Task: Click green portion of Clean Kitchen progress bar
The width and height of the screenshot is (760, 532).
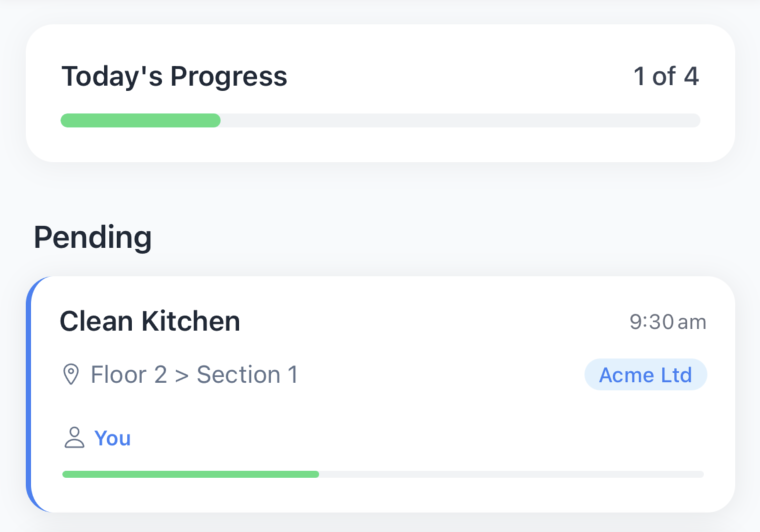Action: point(190,474)
